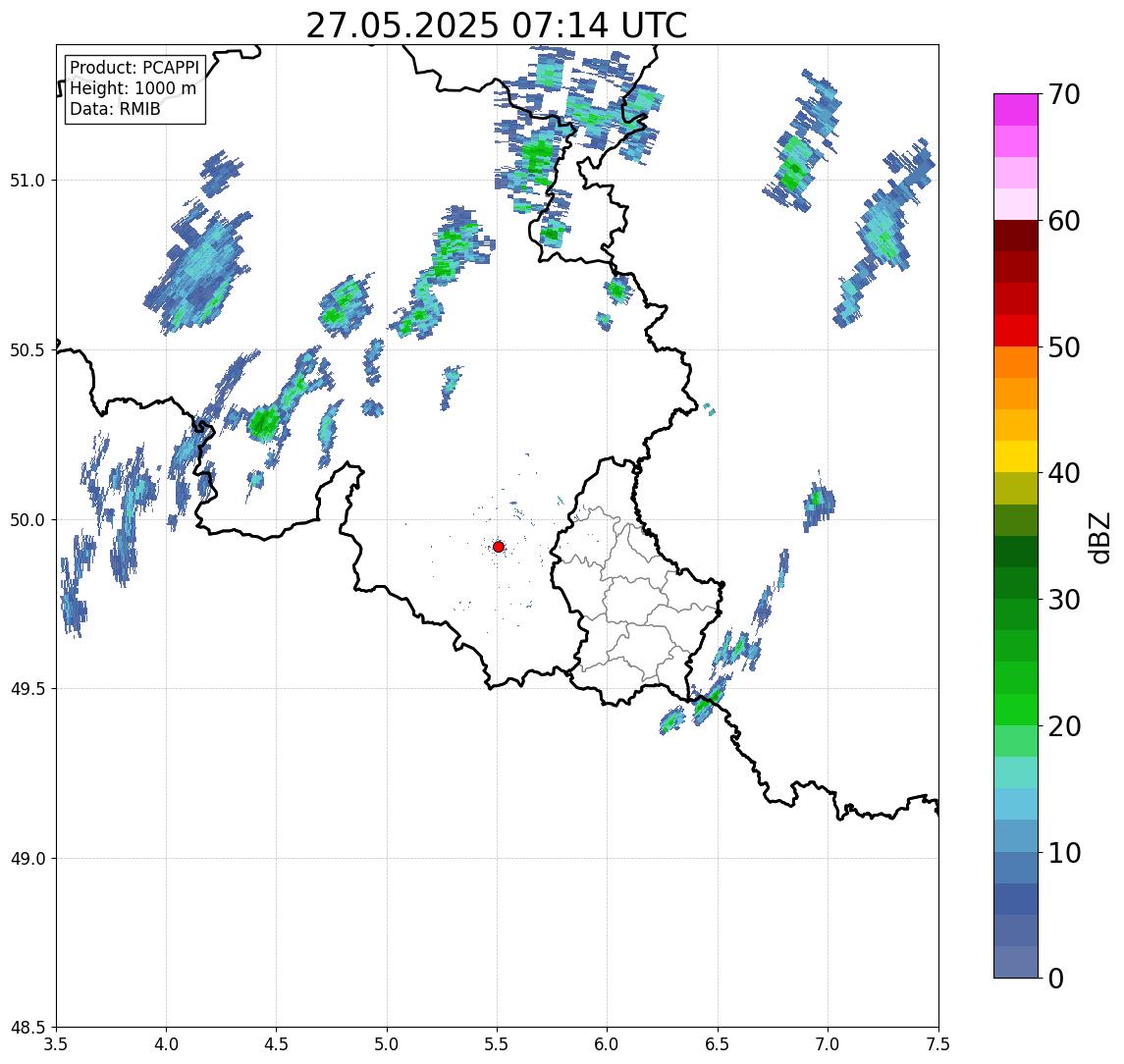Click the magenta top colorbar segment
1124x1064 pixels.
(x=1016, y=110)
